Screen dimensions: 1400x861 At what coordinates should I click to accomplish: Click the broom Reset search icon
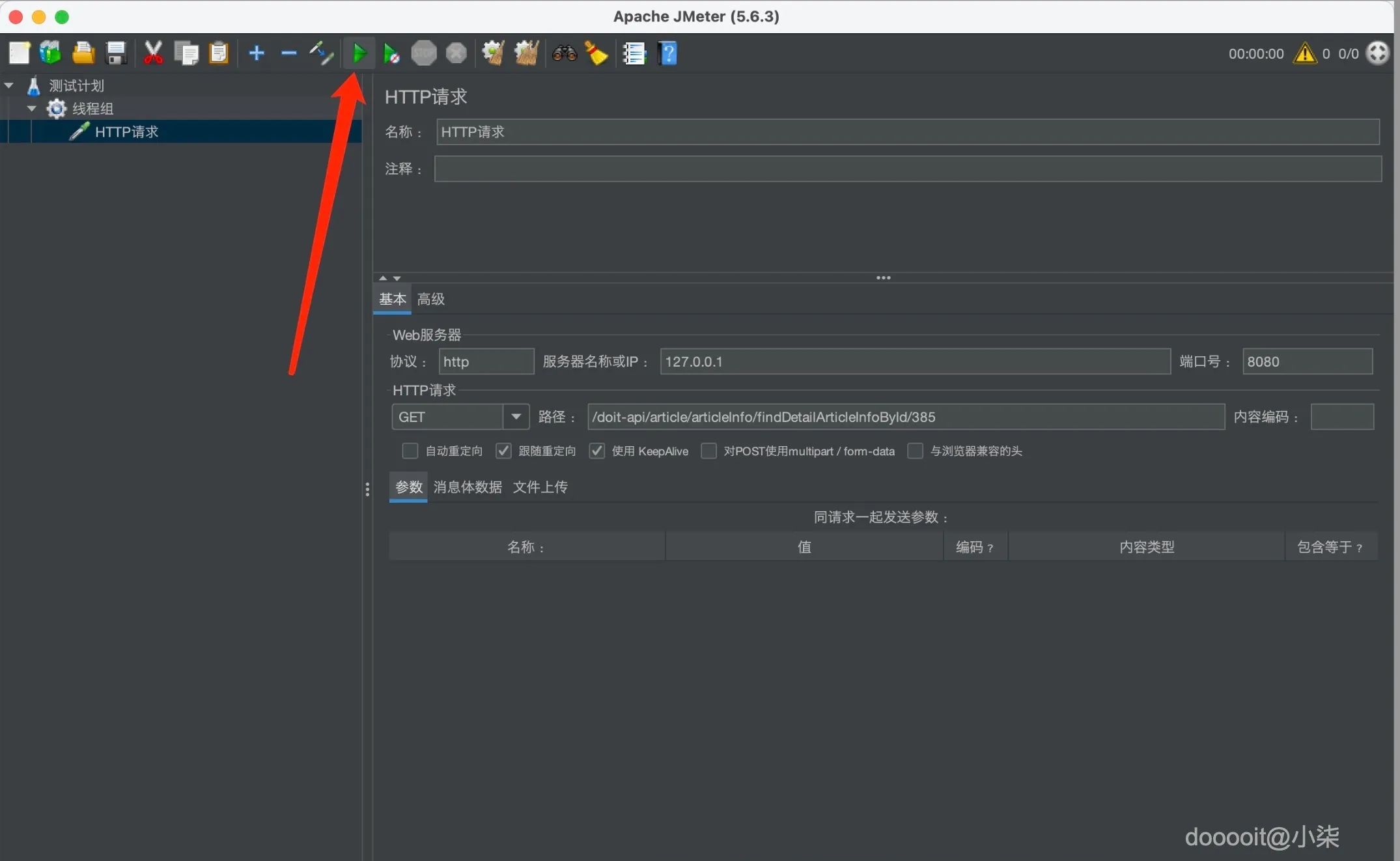click(596, 53)
